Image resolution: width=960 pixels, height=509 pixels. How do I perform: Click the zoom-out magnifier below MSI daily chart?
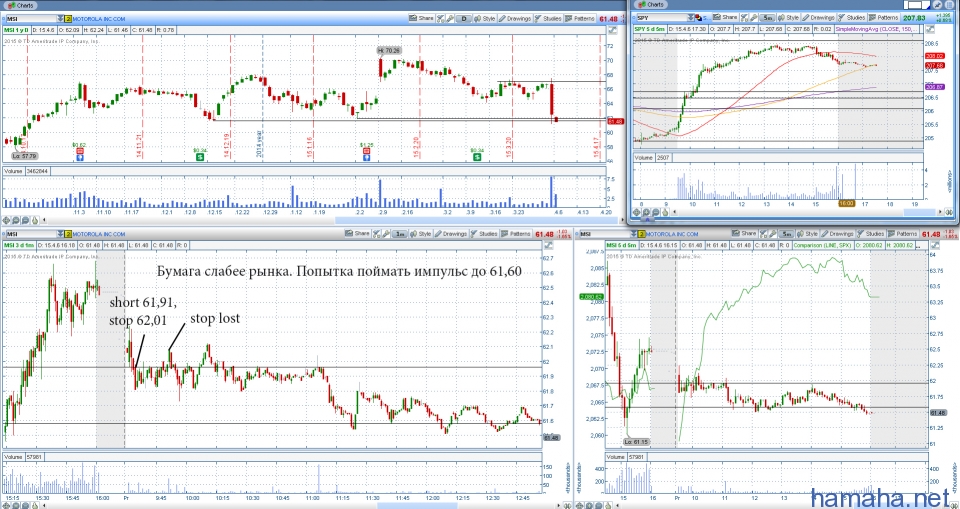[25, 221]
